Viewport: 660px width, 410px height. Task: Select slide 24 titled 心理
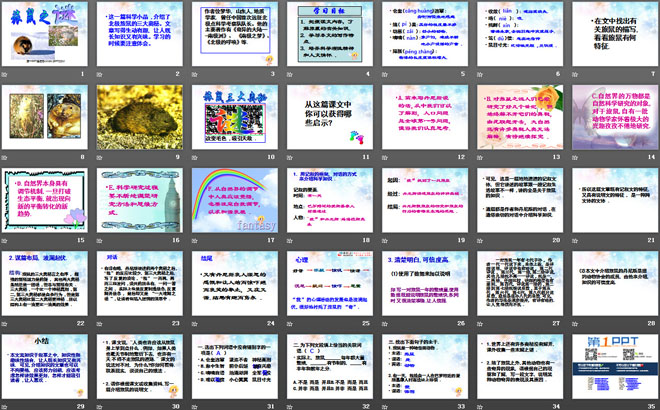[x=328, y=284]
